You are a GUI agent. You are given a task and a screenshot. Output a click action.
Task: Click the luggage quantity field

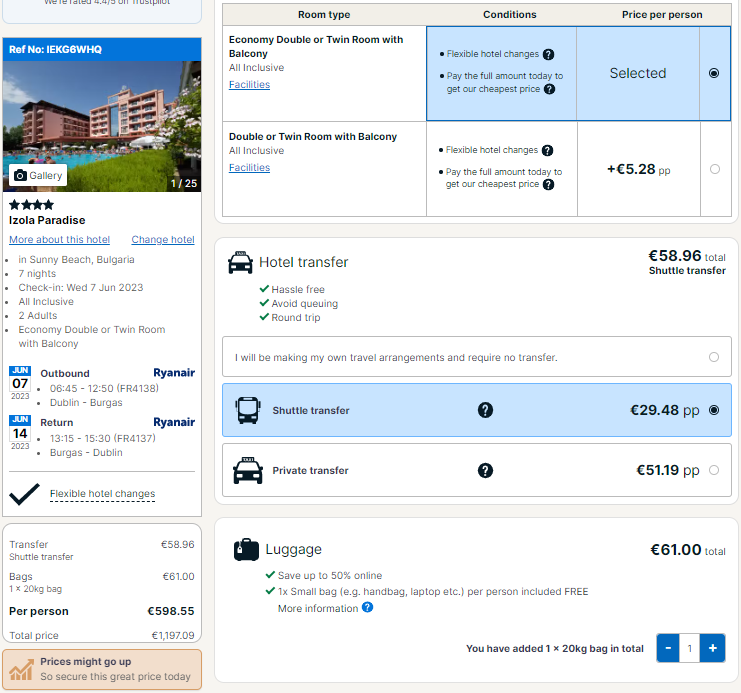[x=689, y=648]
